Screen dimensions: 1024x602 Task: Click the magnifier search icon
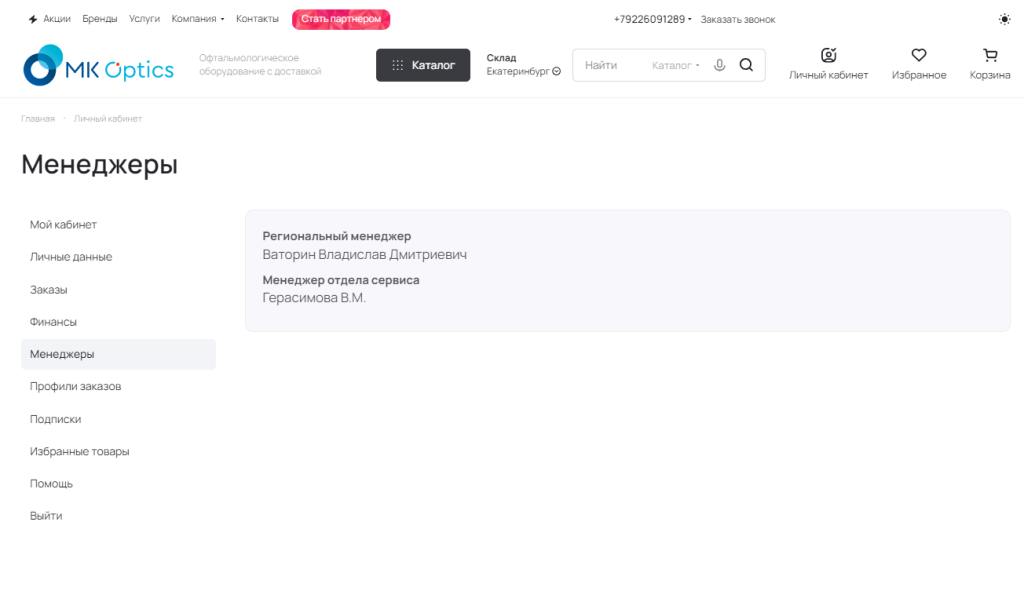(x=745, y=64)
